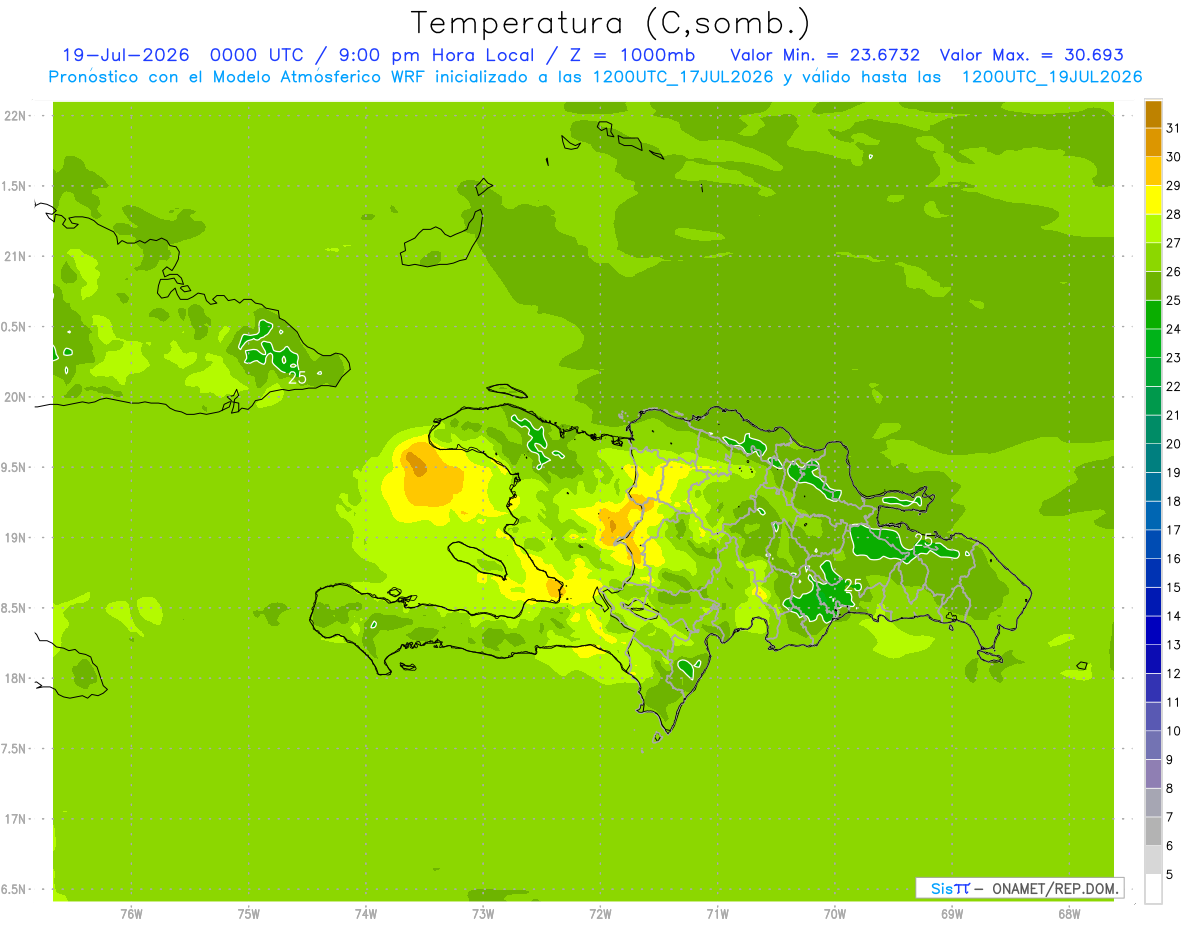This screenshot has height=927, width=1200.
Task: Click the '74W' longitude label
Action: pyautogui.click(x=366, y=914)
